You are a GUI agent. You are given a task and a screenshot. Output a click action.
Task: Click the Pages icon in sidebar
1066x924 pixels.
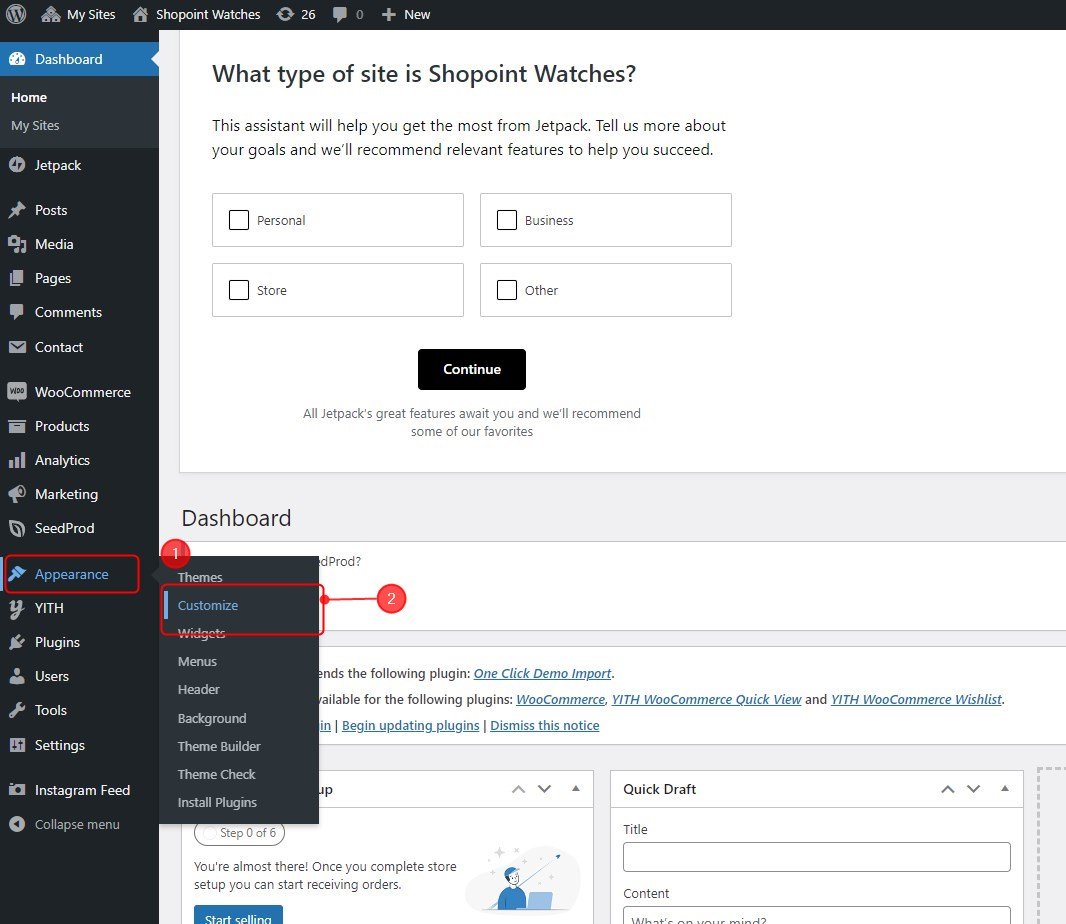point(17,278)
